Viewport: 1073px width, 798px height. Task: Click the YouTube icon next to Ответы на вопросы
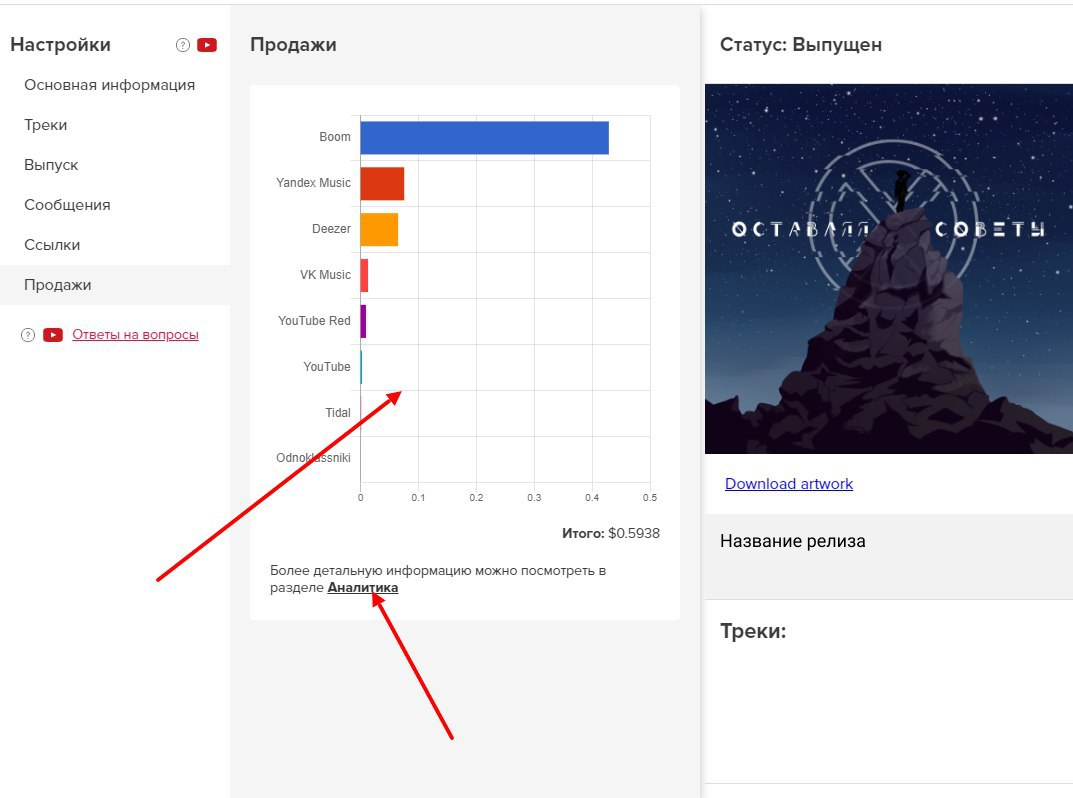pos(53,335)
